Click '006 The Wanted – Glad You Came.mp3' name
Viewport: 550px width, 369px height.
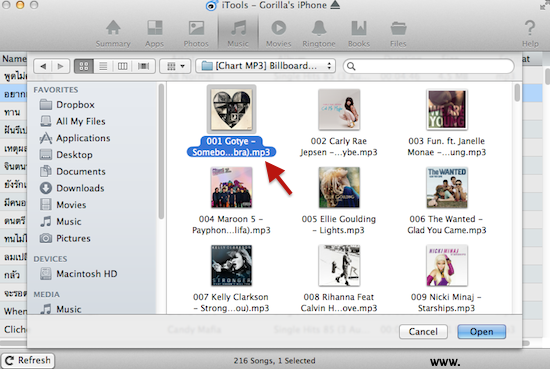point(447,224)
